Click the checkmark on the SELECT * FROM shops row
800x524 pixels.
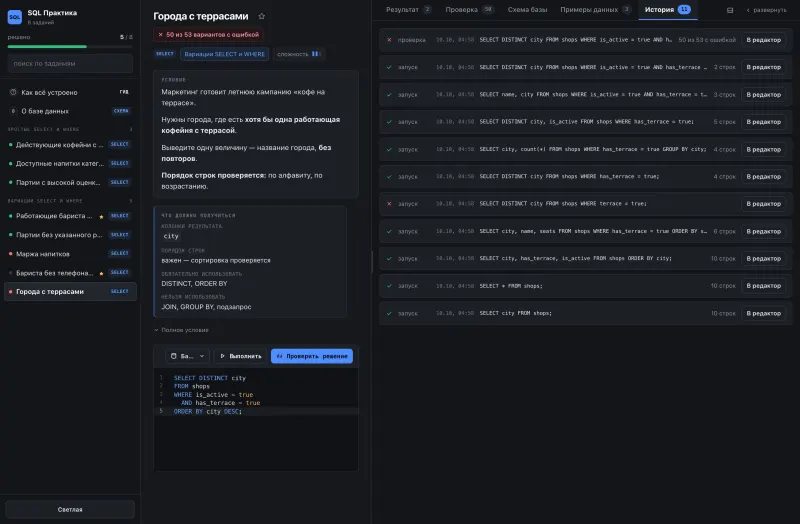tap(389, 286)
